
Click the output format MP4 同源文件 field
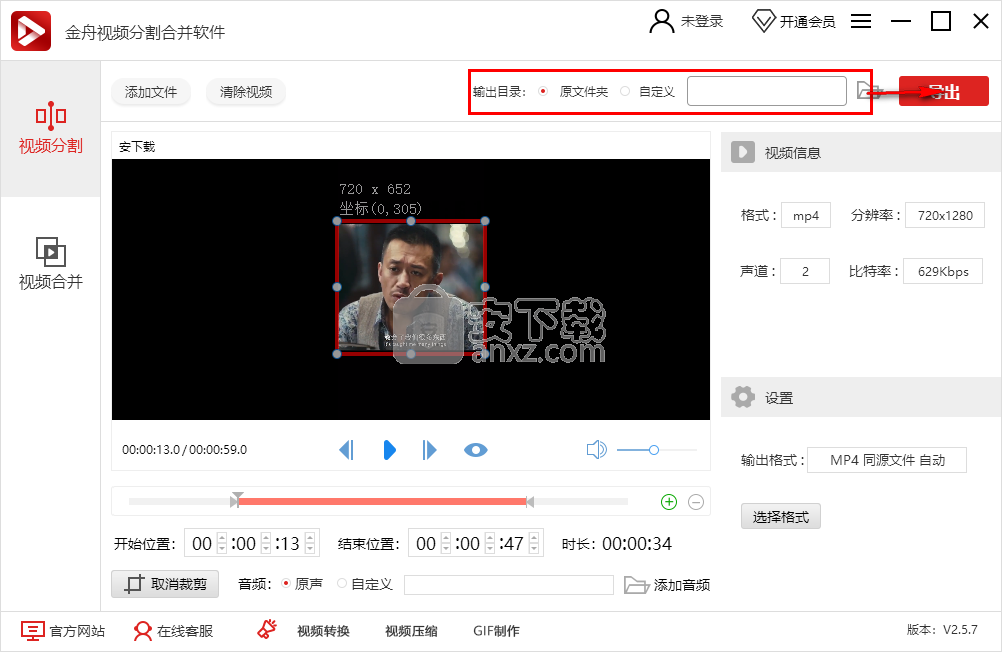887,460
